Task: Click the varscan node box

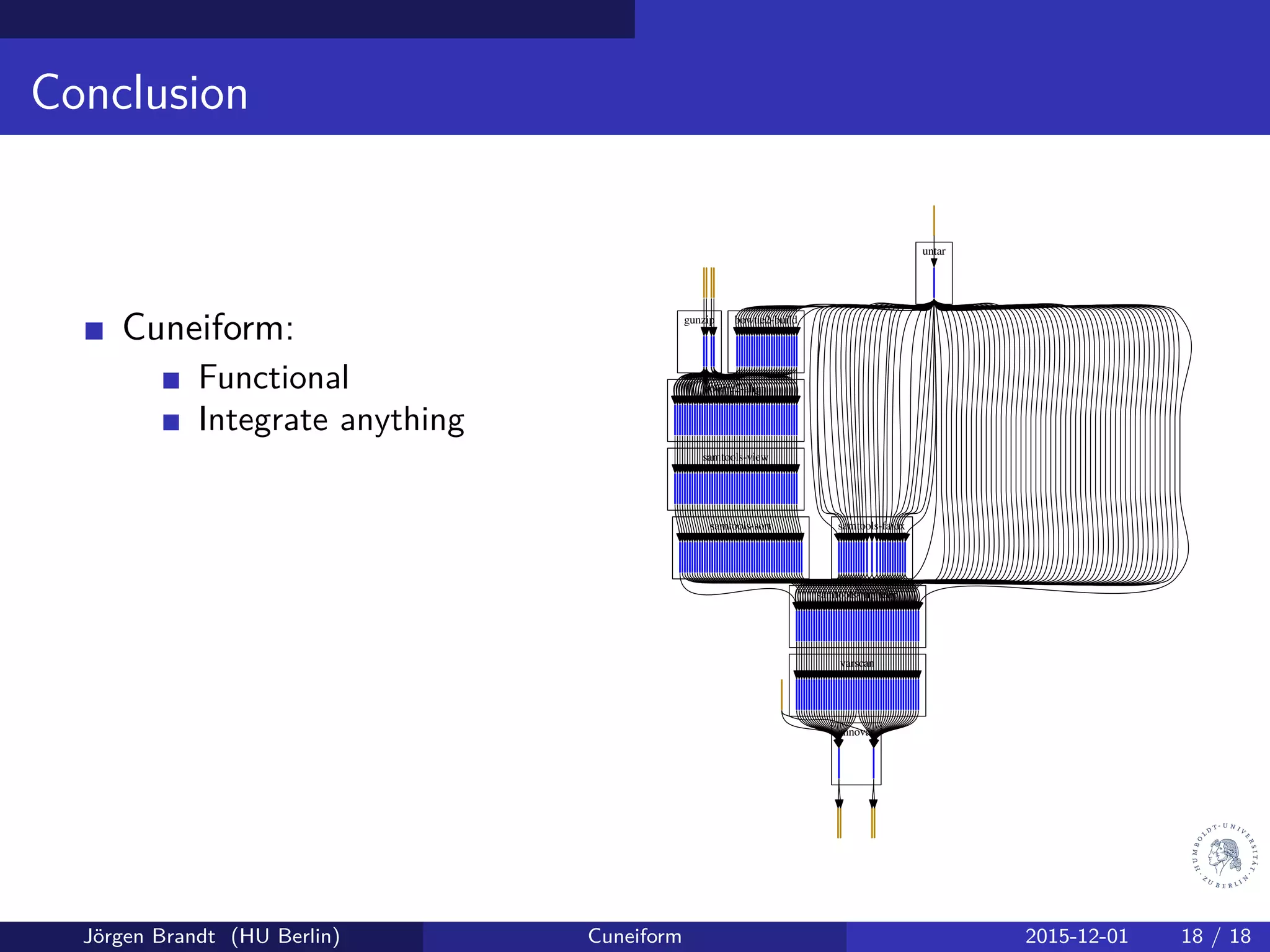Action: (x=857, y=684)
